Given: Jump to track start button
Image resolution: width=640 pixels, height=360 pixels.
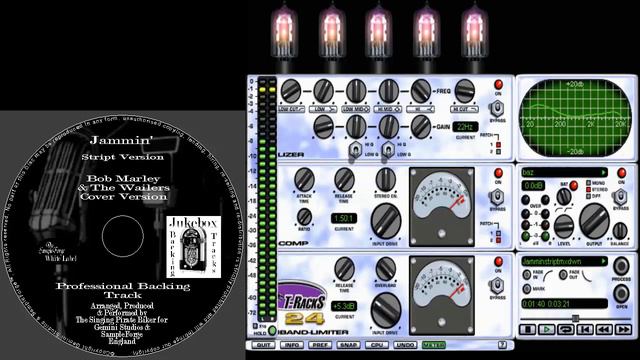Looking at the screenshot, I should click(585, 329).
